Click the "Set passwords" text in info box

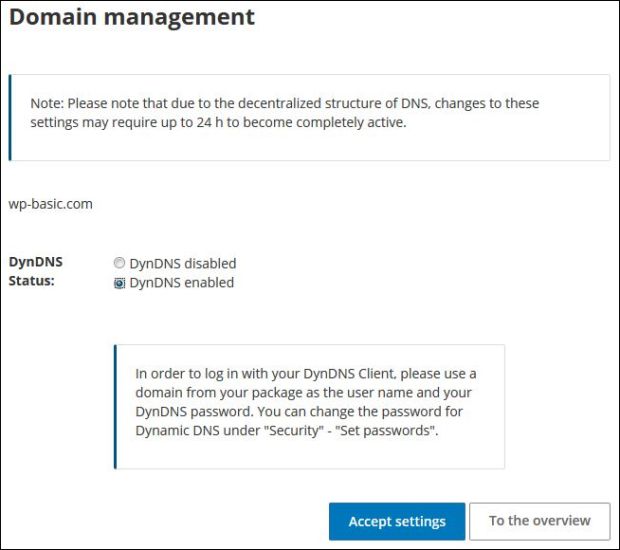tap(399, 431)
